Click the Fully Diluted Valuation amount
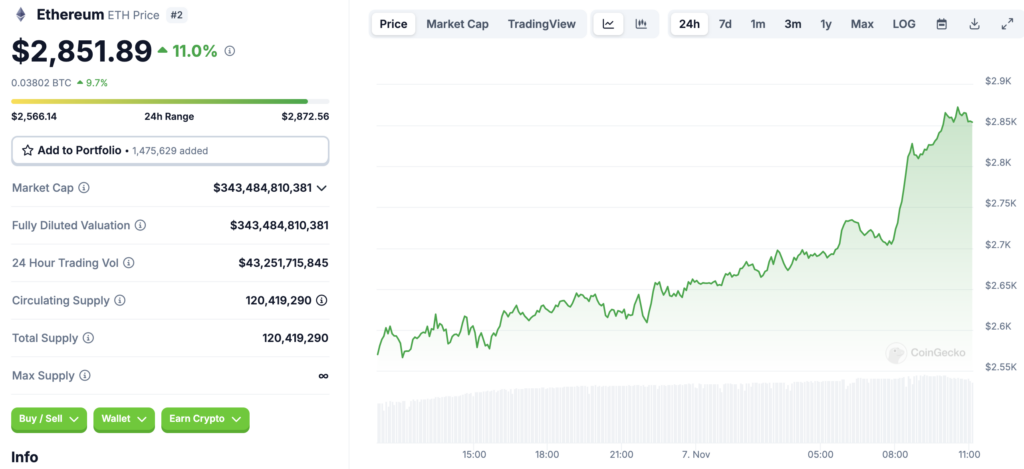Screen dimensions: 1024x469 (280, 225)
